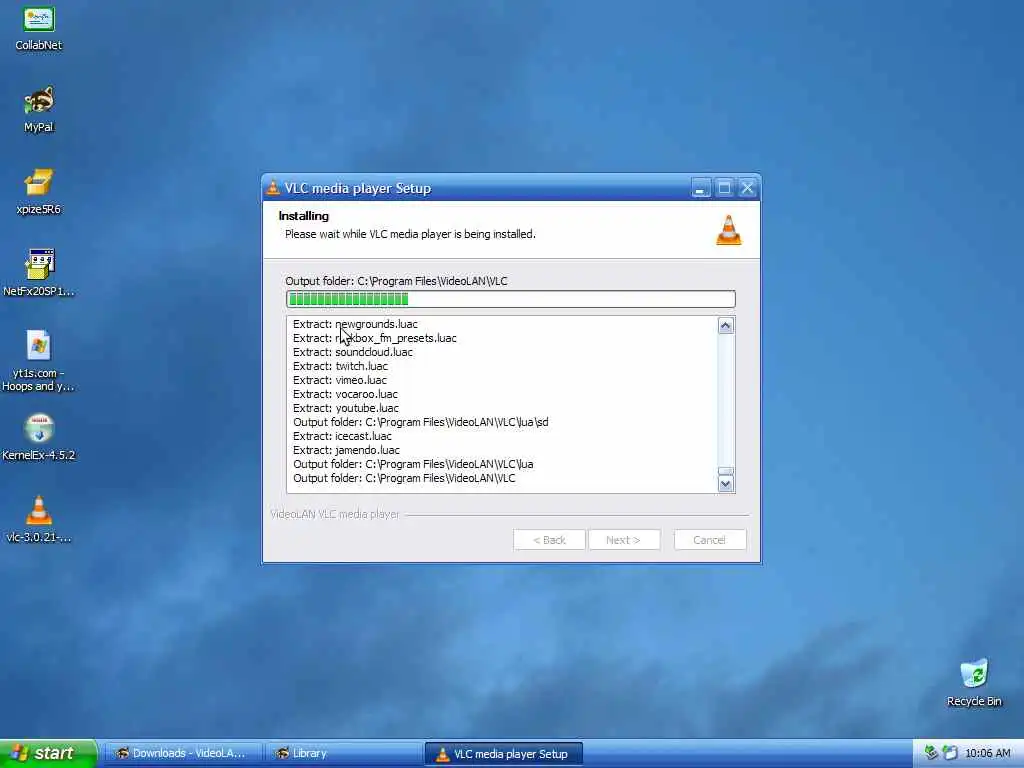
Task: Click the network tray icon beside the clock
Action: [950, 753]
